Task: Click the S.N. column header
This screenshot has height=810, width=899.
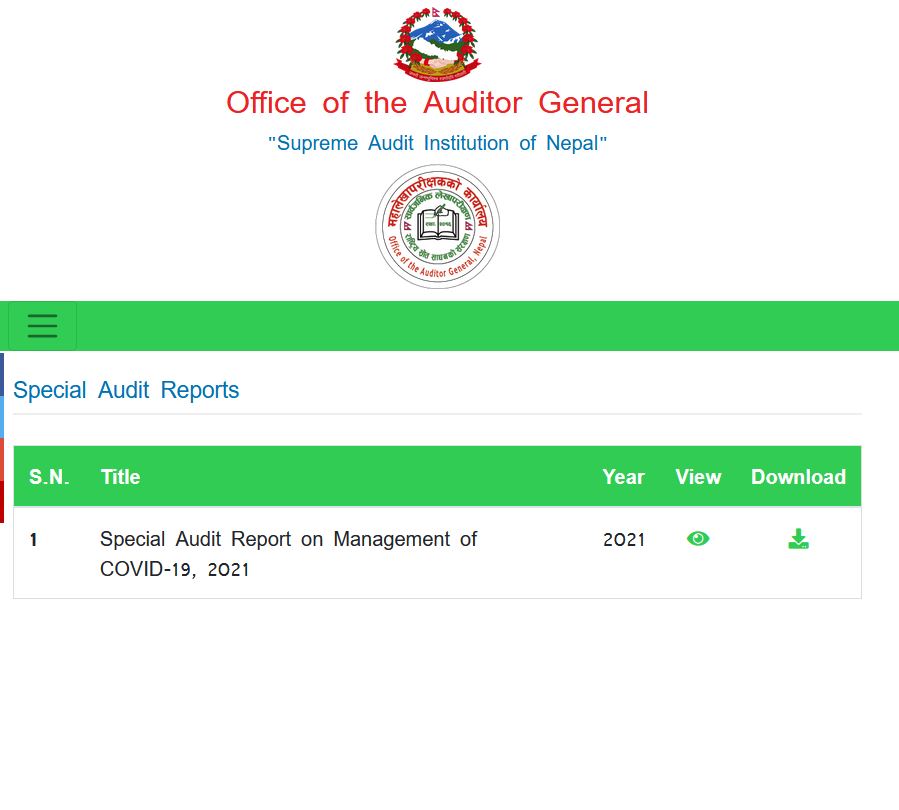Action: click(x=49, y=477)
